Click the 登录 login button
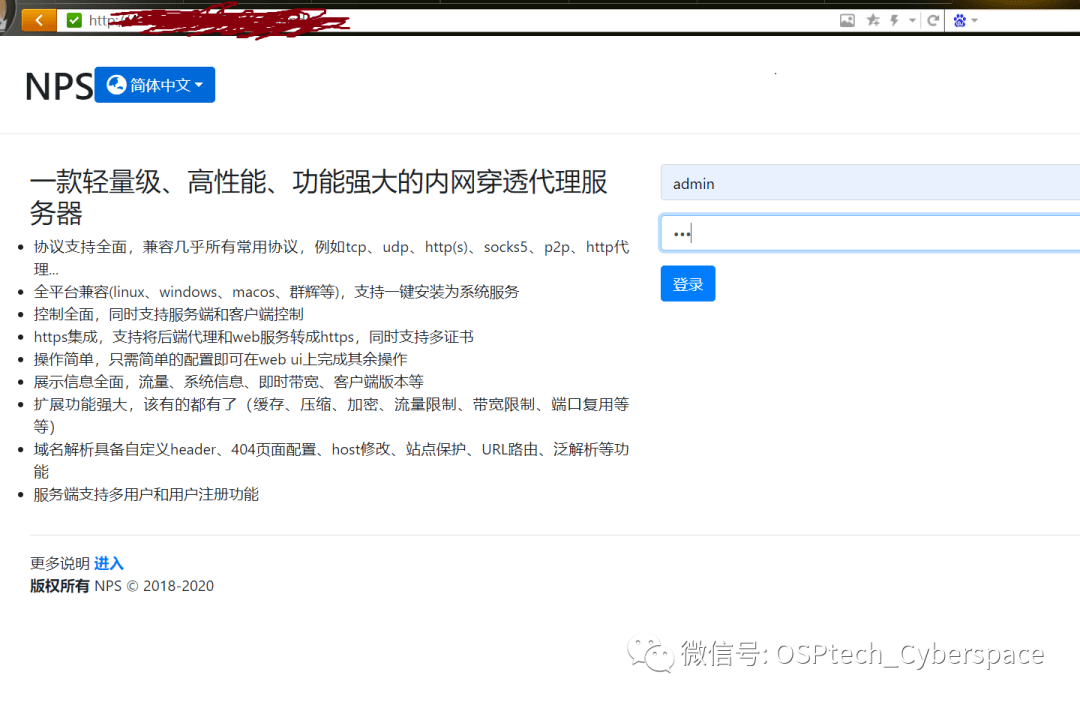The height and width of the screenshot is (705, 1080). click(x=687, y=284)
